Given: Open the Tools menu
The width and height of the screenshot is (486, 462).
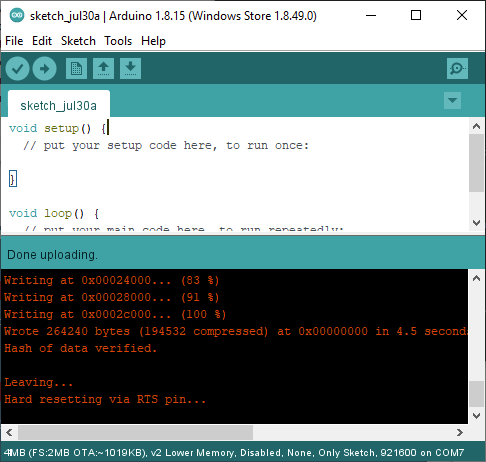Looking at the screenshot, I should tap(118, 41).
